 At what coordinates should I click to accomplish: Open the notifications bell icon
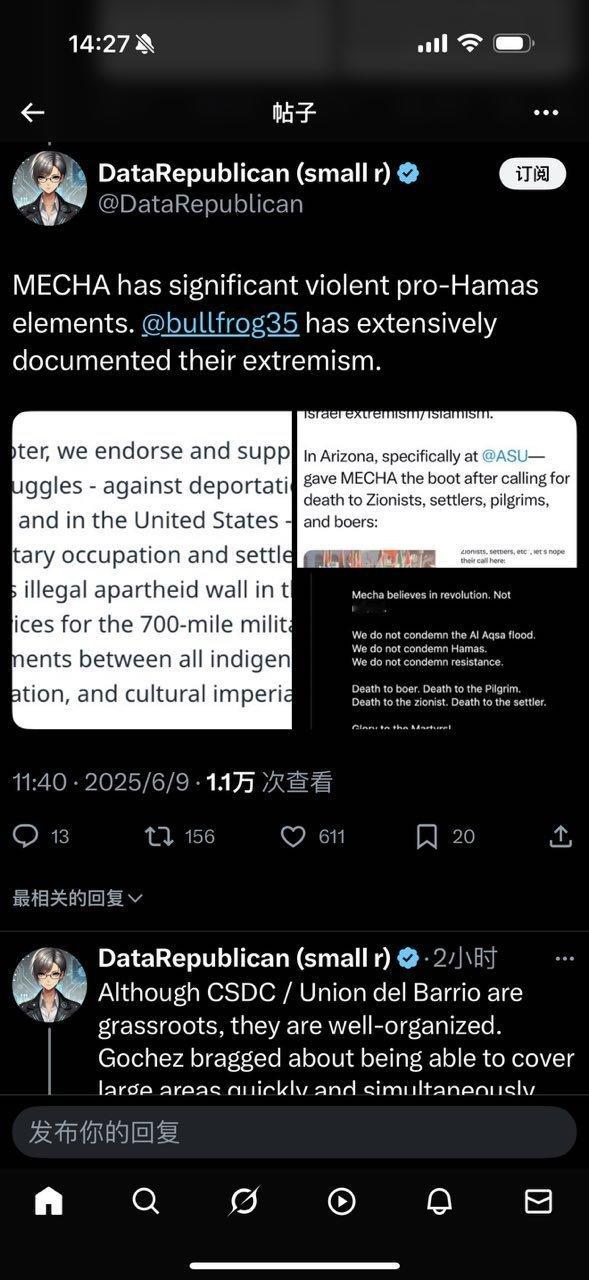tap(440, 1200)
